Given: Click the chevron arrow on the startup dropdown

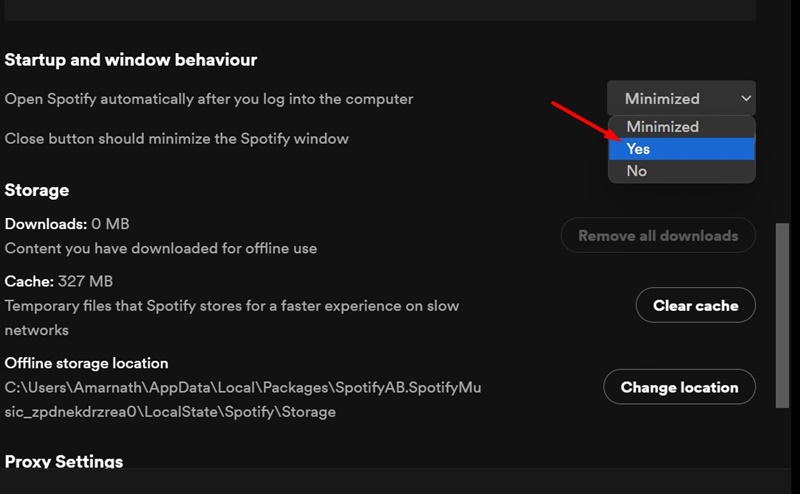Looking at the screenshot, I should pyautogui.click(x=745, y=98).
